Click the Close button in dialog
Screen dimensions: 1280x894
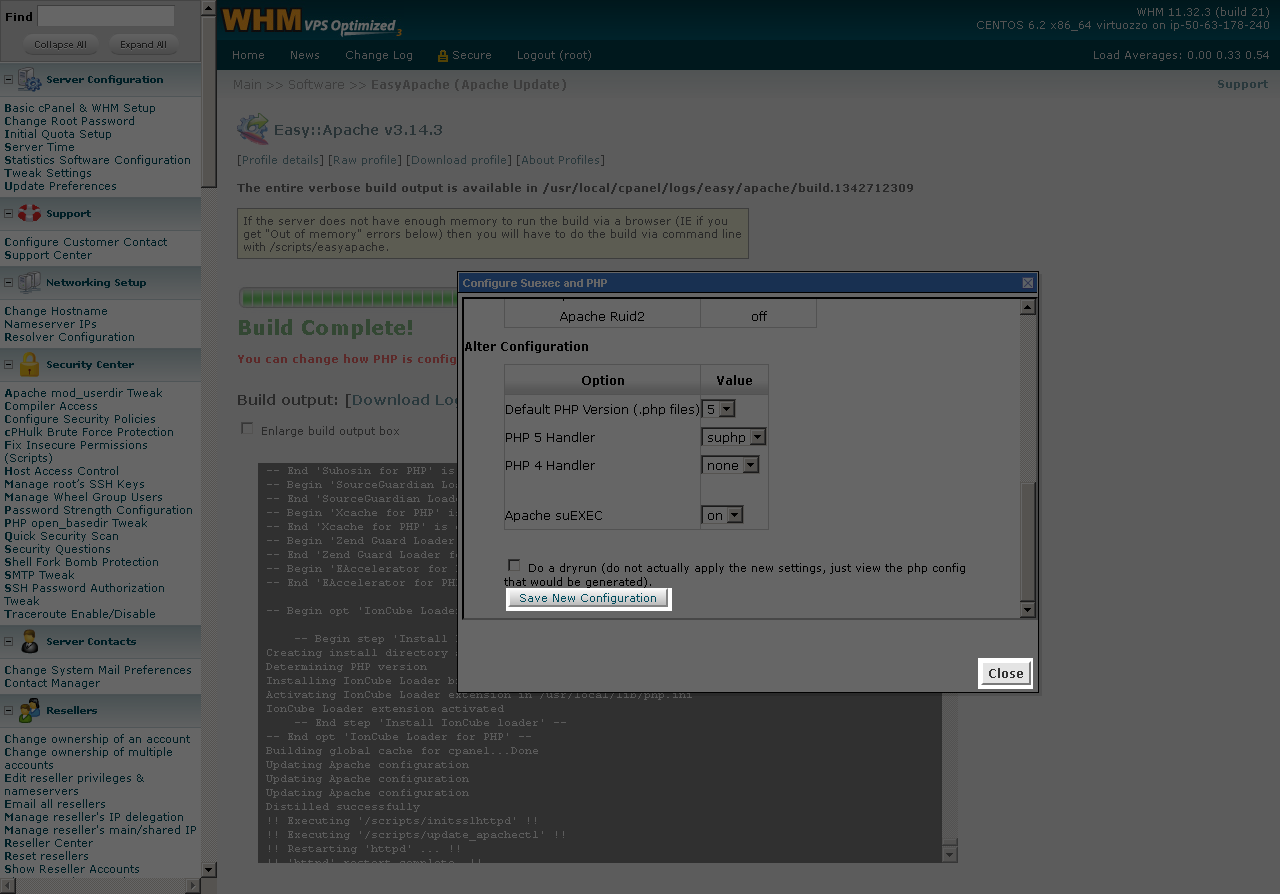click(1005, 673)
